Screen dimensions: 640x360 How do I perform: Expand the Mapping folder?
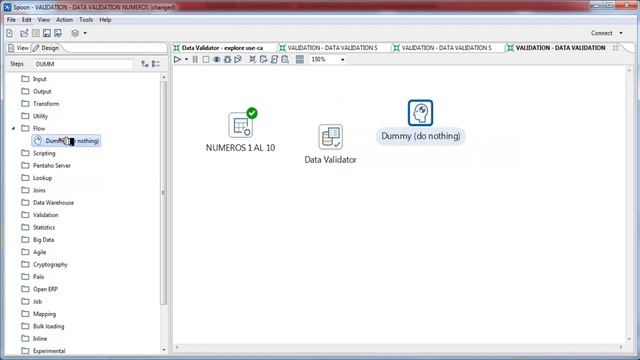click(39, 314)
